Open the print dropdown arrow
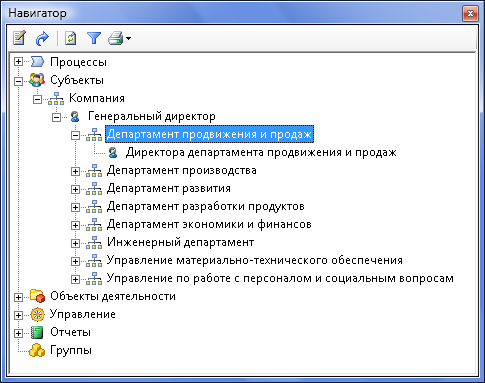 128,39
